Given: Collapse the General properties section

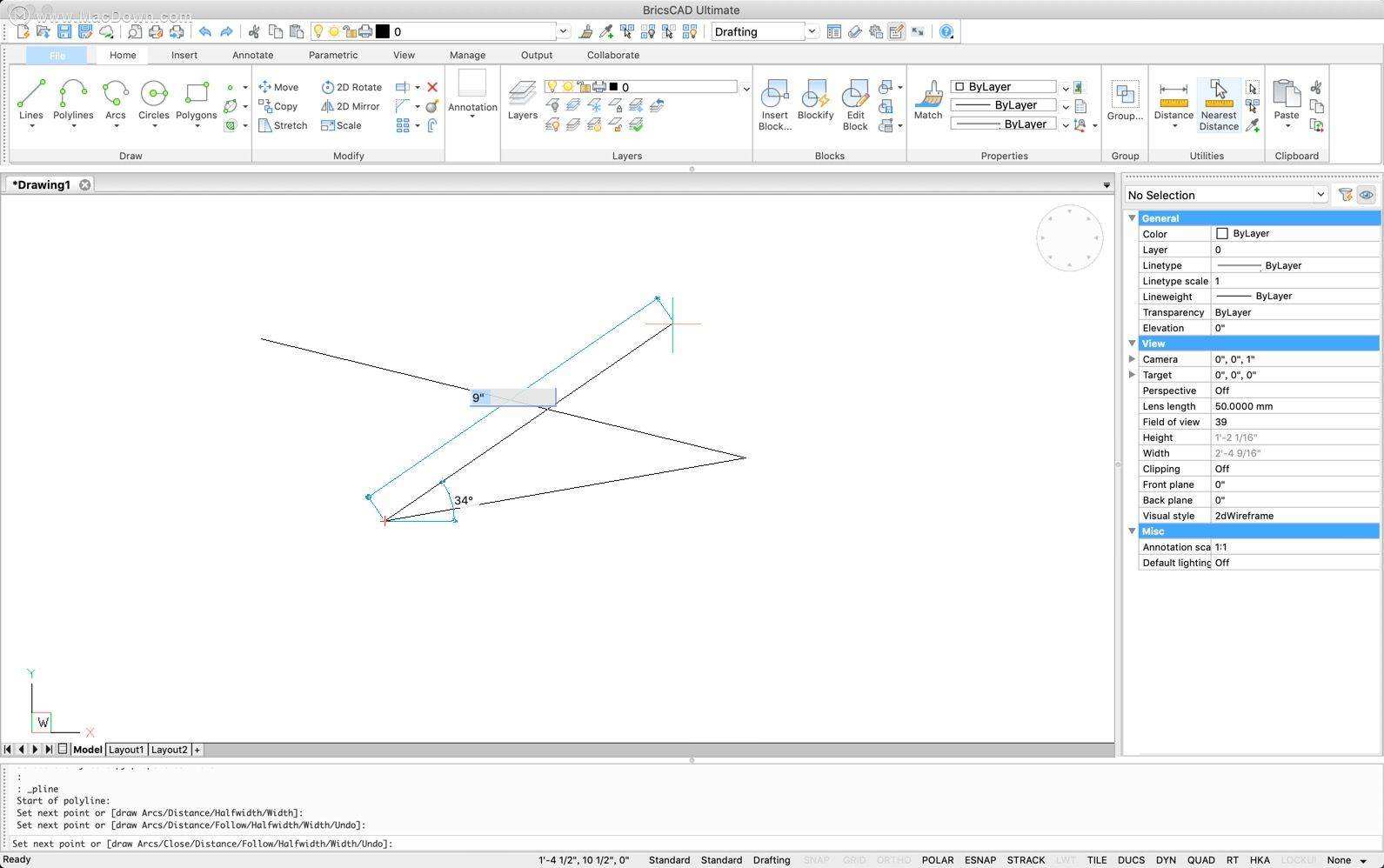Looking at the screenshot, I should [1132, 218].
